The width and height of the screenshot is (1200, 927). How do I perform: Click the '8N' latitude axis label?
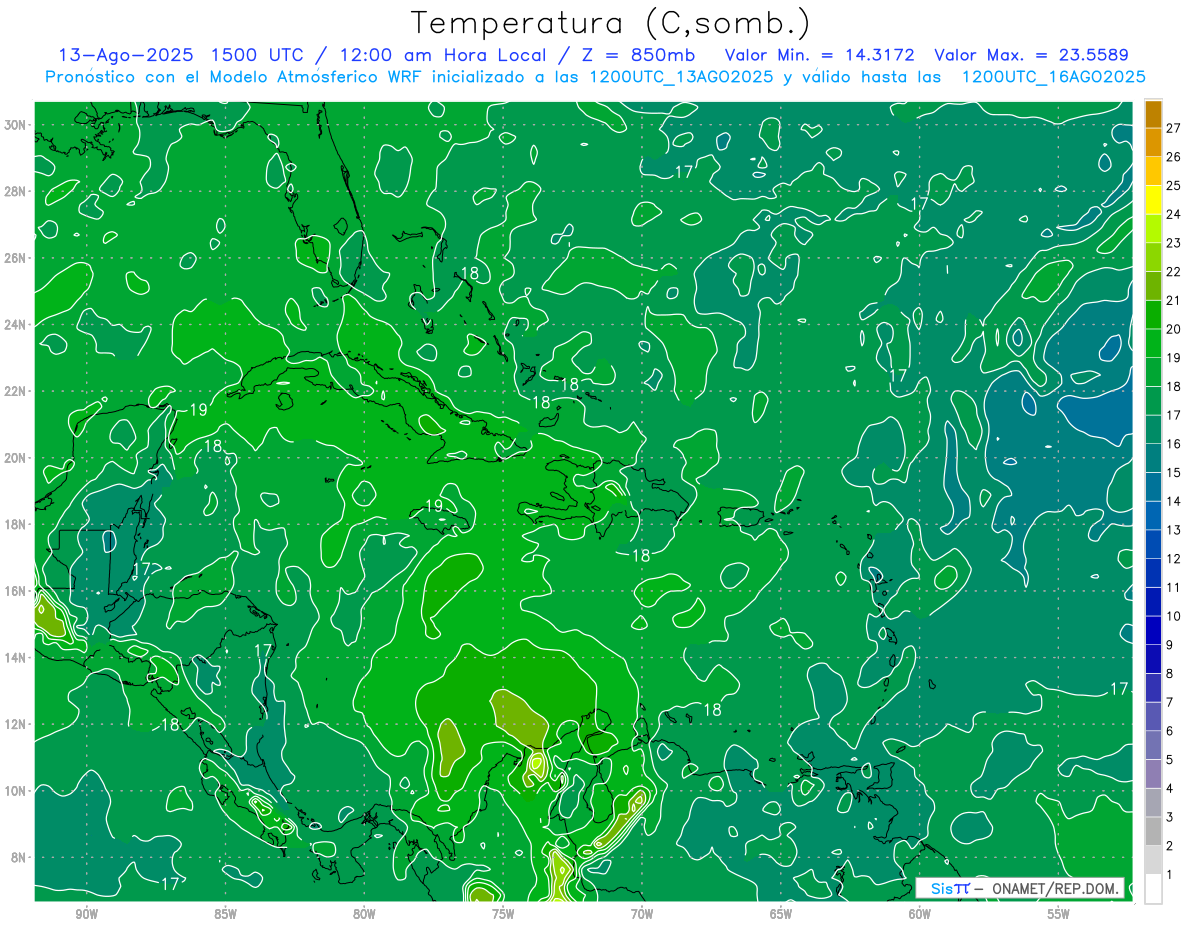click(x=19, y=858)
